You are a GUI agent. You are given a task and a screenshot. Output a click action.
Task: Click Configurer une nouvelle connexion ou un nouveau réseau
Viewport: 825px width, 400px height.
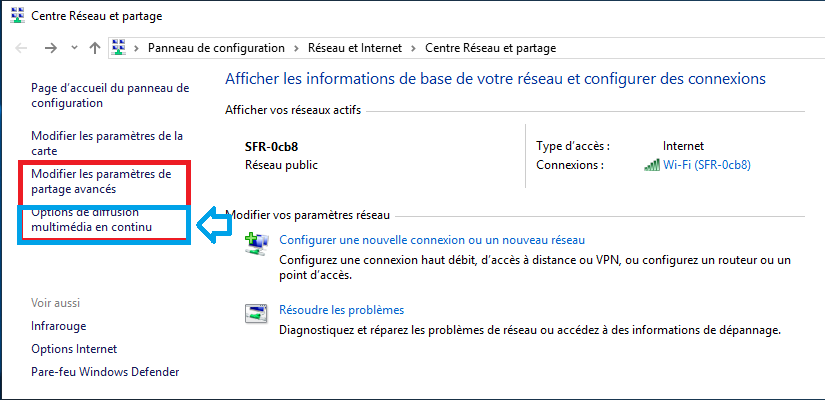[x=432, y=240]
